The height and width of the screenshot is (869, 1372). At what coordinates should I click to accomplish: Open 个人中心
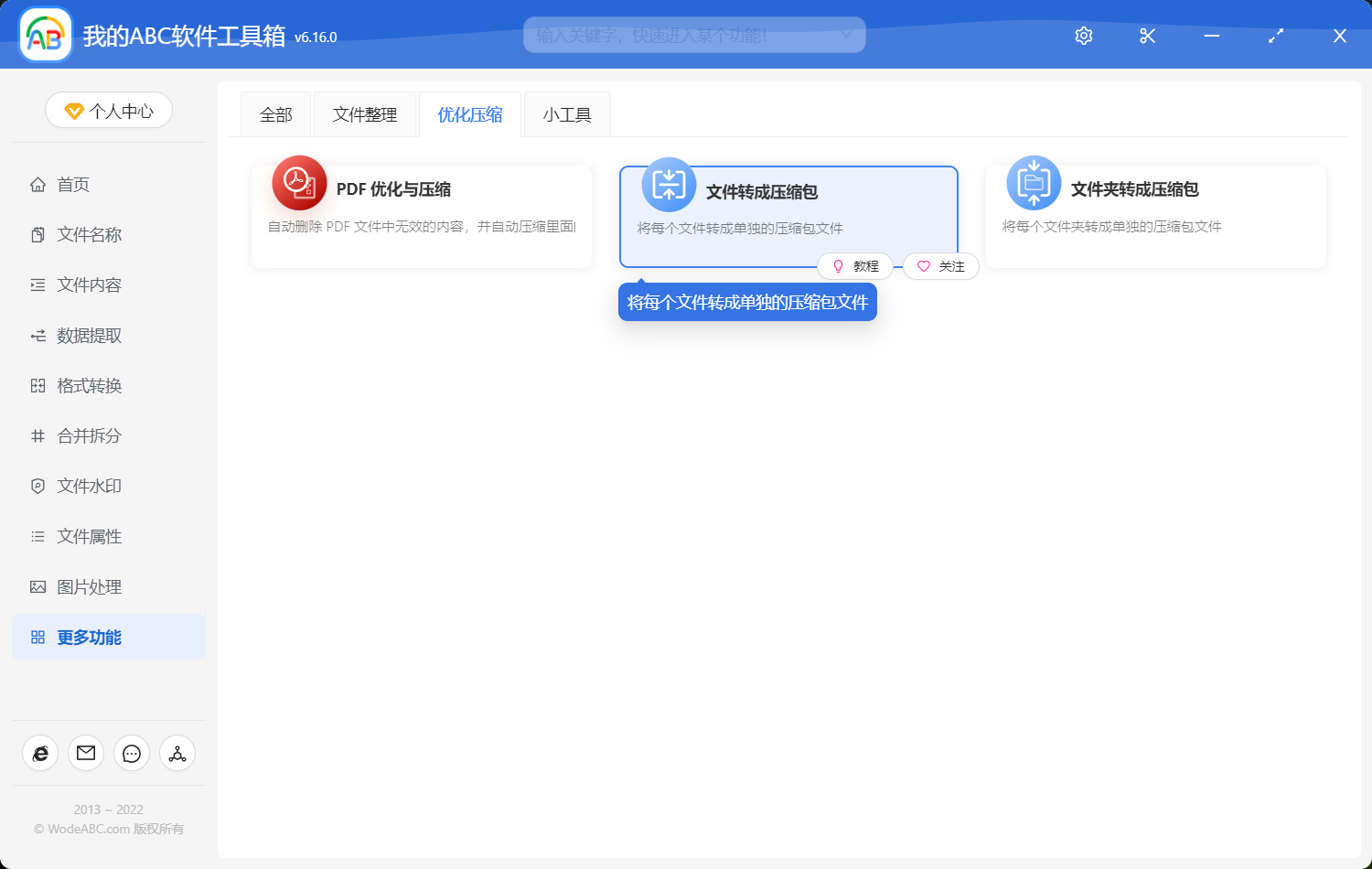(108, 110)
